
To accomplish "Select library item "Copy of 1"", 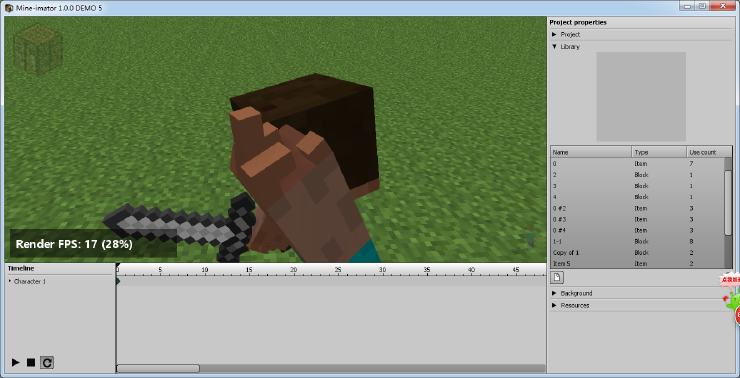I will pos(637,252).
